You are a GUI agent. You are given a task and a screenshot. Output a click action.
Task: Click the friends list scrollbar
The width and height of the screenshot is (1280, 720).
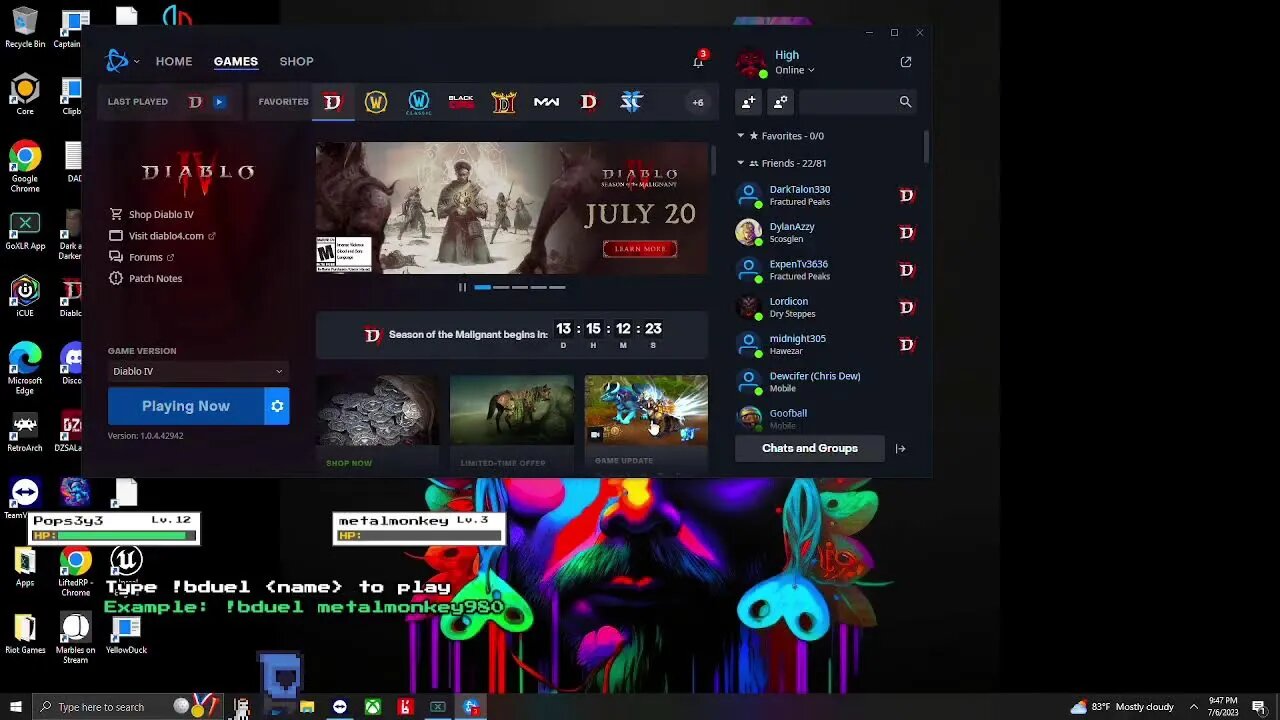pos(926,148)
